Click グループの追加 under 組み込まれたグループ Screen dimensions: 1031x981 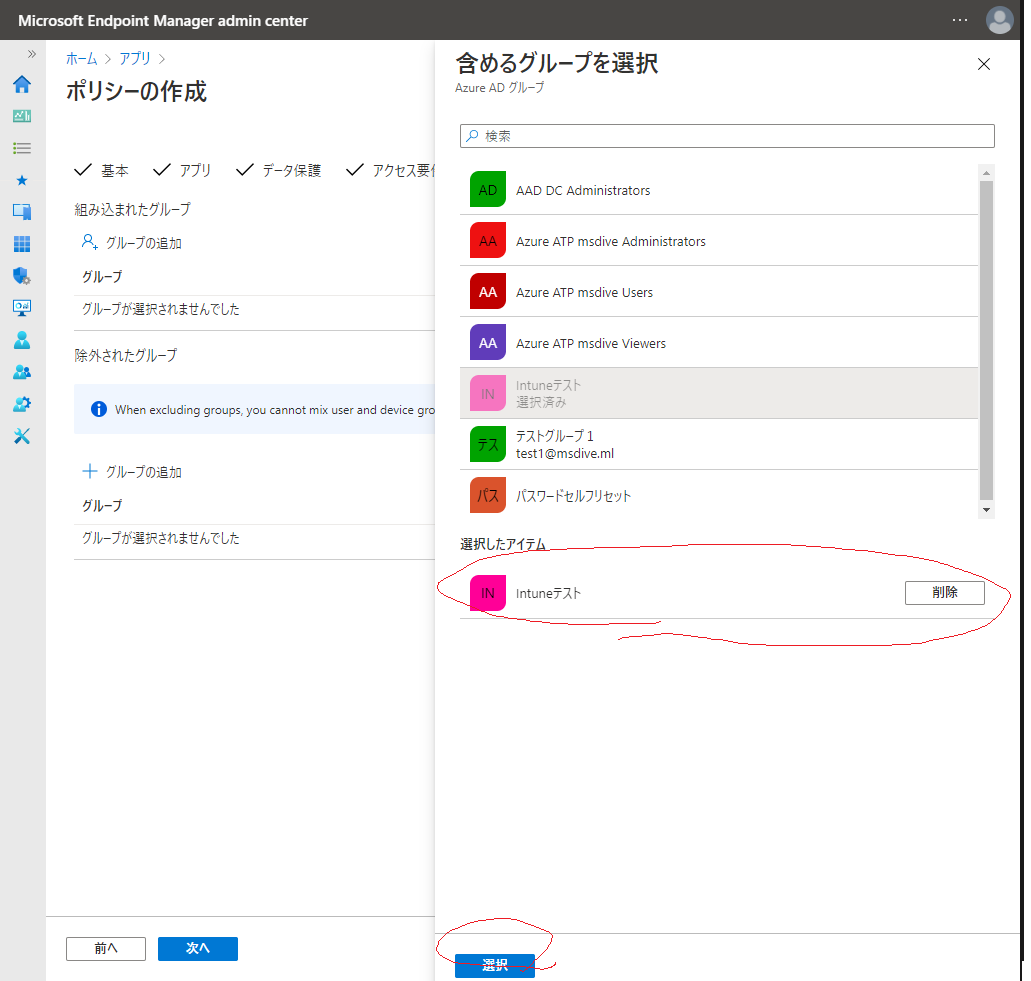pos(132,243)
